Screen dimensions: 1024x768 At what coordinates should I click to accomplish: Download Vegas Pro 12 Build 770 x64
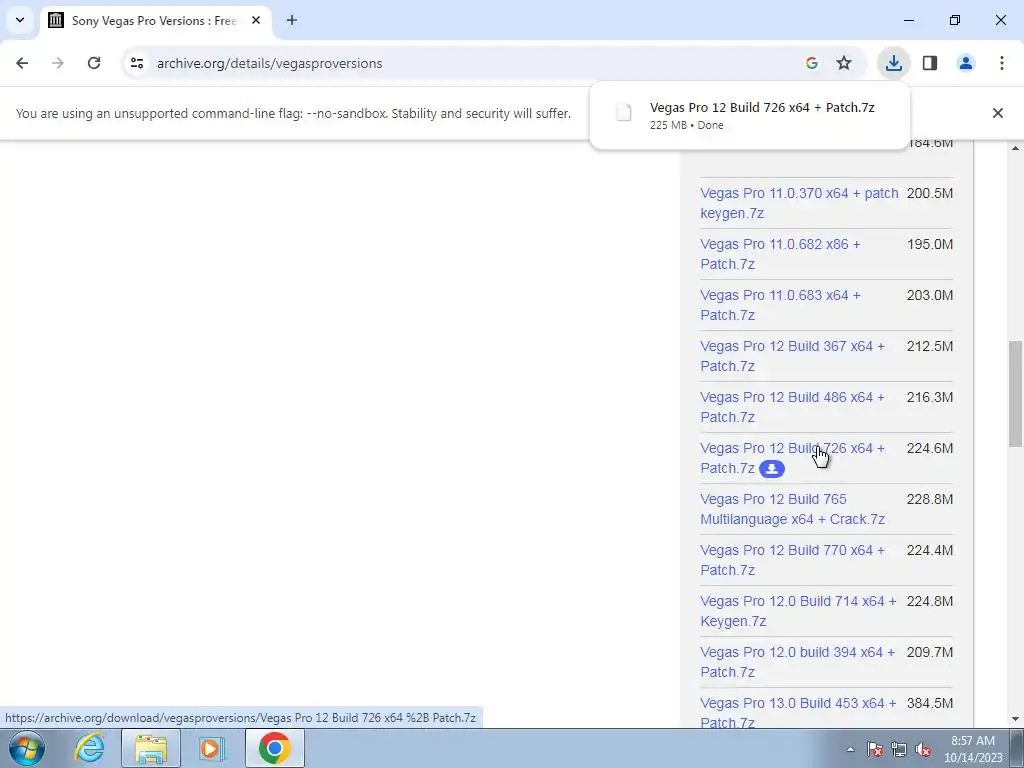point(792,560)
